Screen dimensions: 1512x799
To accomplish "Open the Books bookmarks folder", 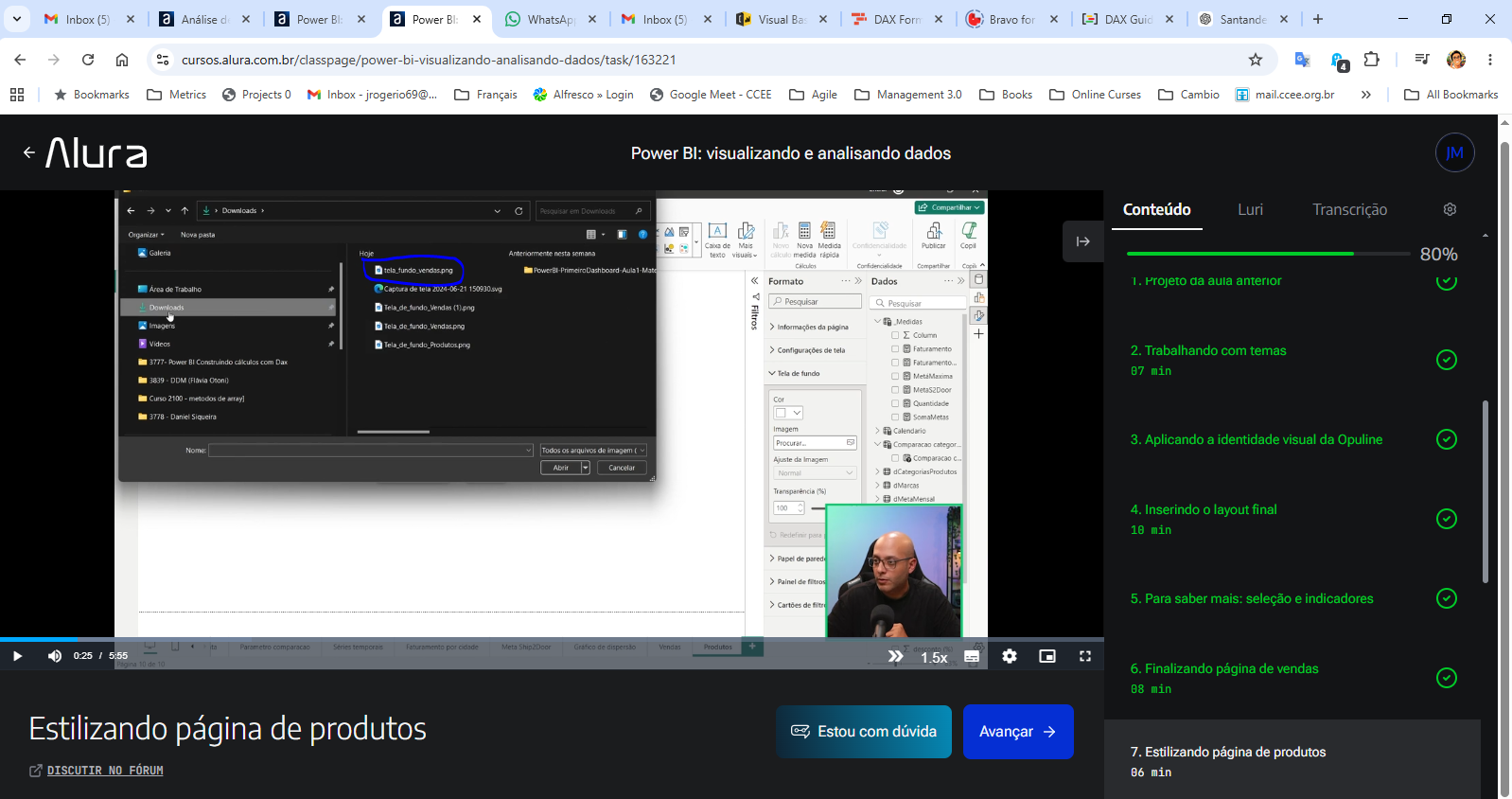I will click(x=1006, y=95).
